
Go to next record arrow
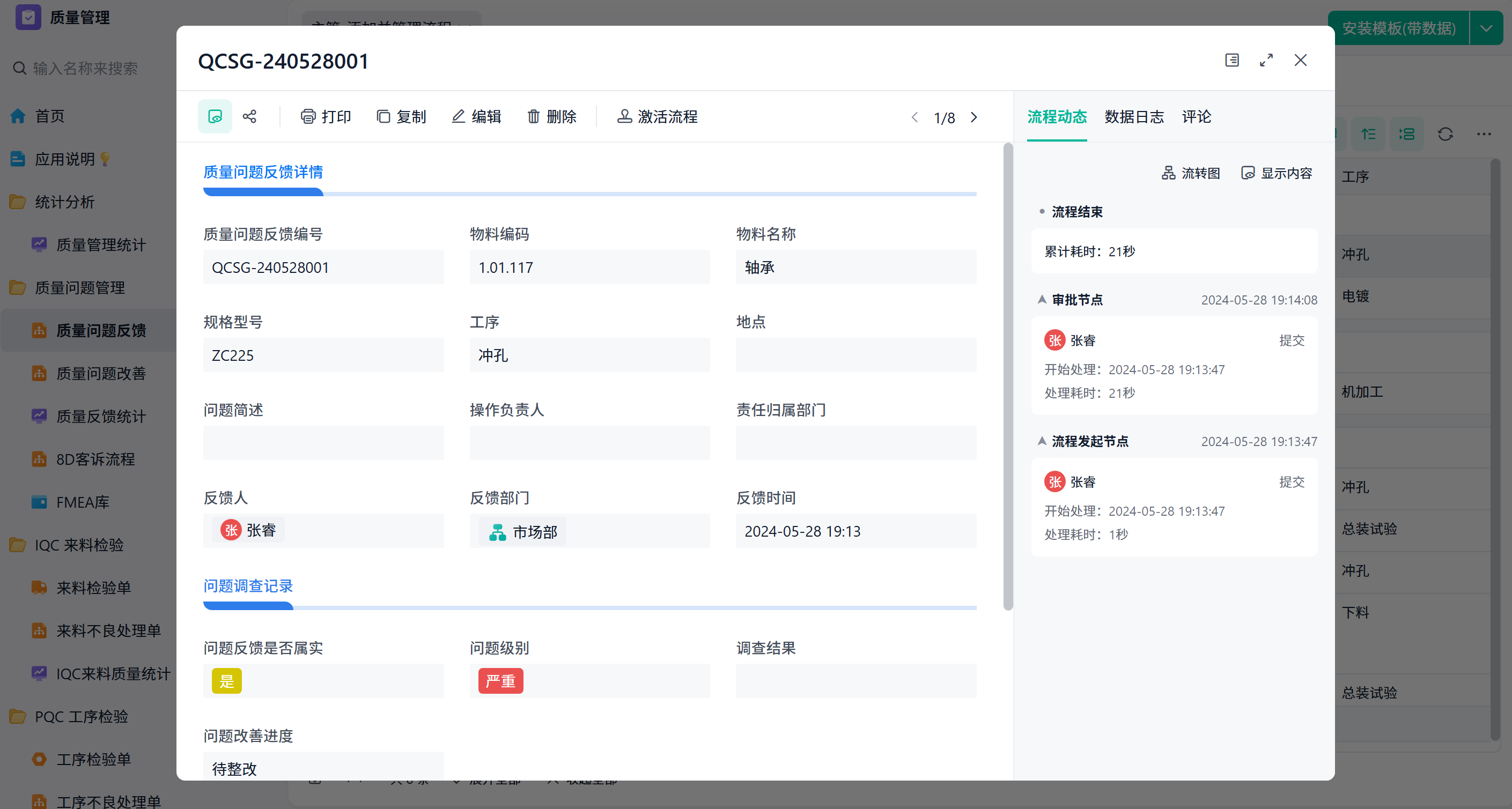[x=975, y=117]
